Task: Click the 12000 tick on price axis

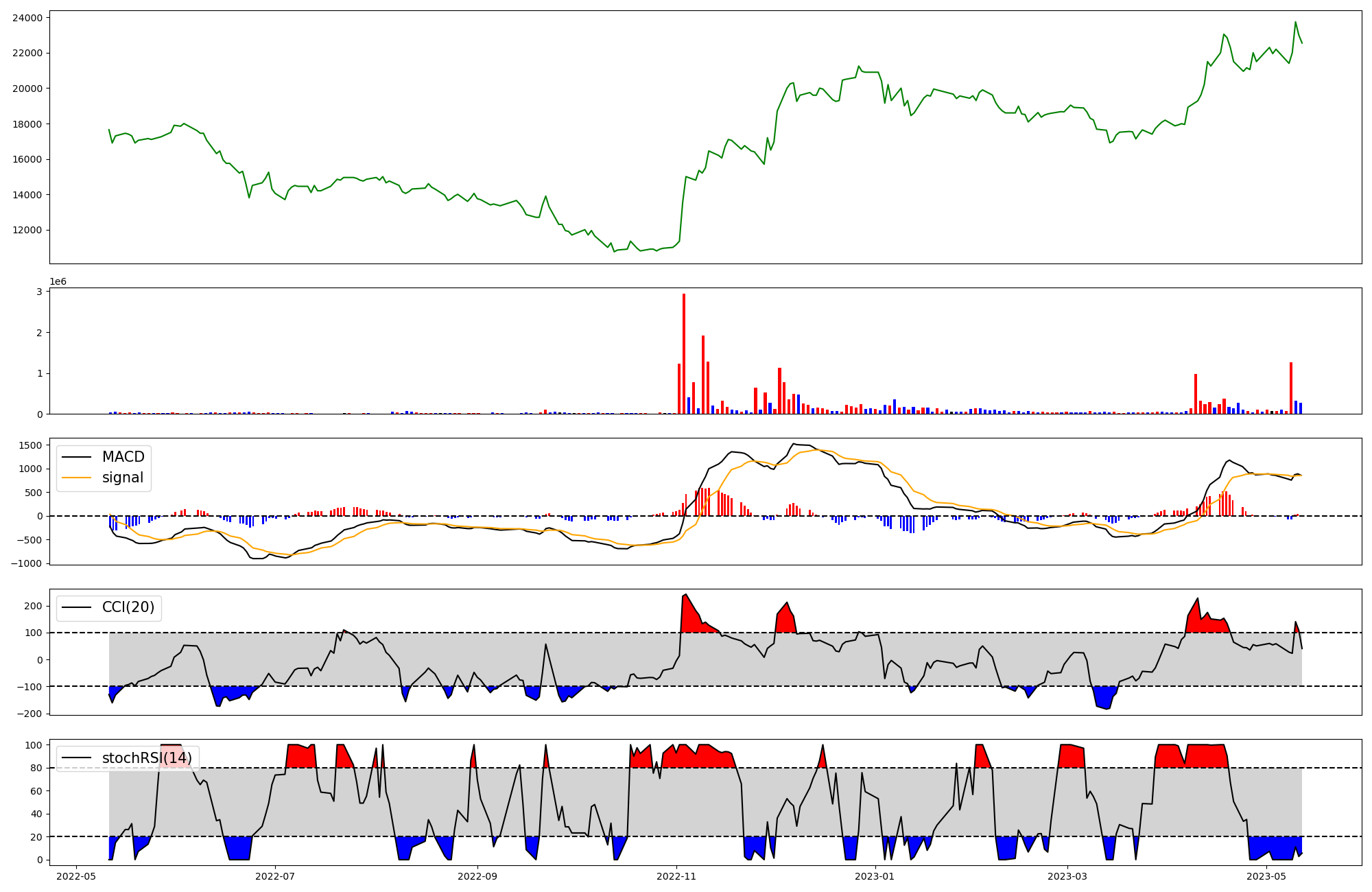Action: click(x=27, y=231)
